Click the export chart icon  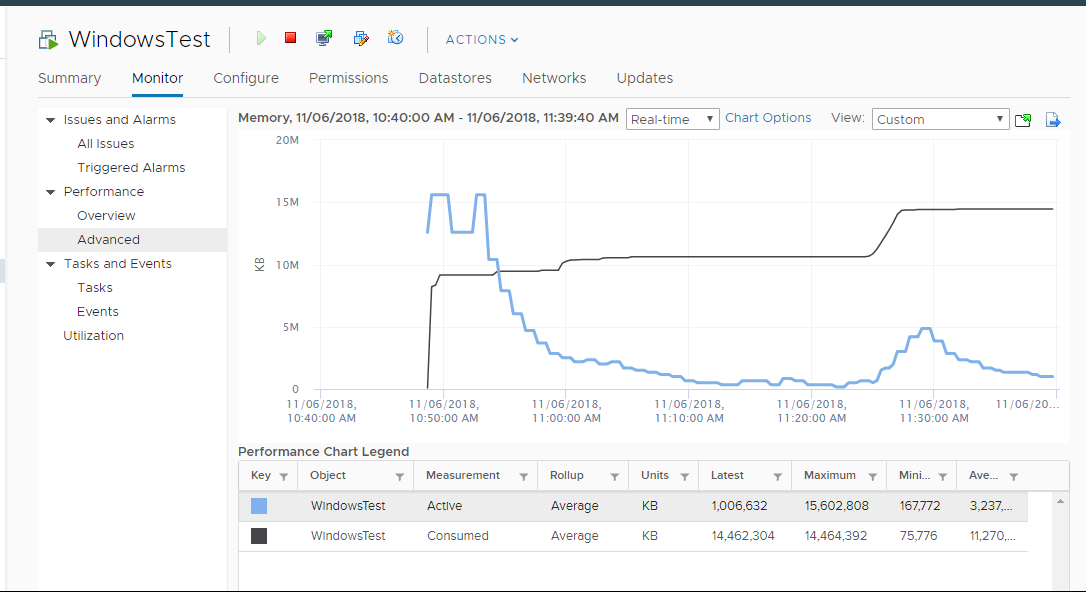[1053, 120]
